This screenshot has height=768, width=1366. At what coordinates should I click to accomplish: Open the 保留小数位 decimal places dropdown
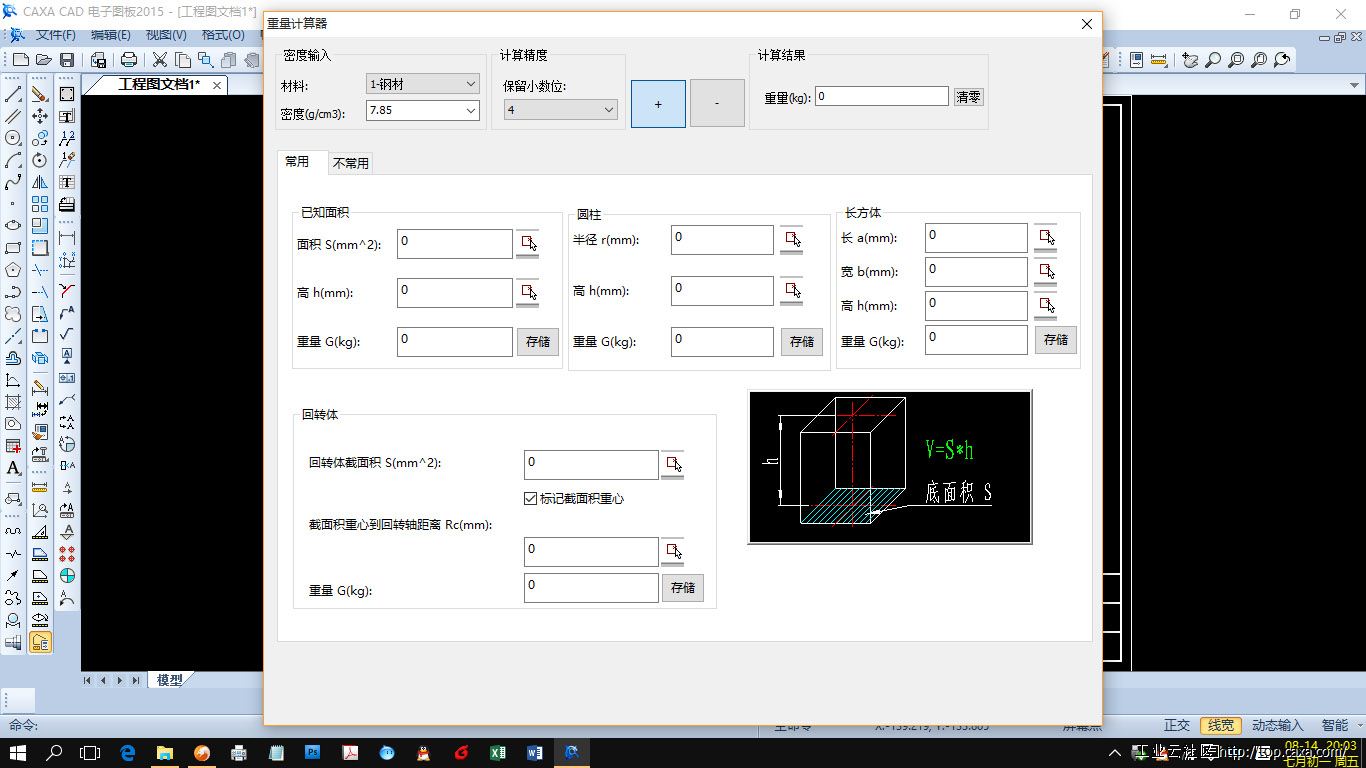click(x=560, y=110)
